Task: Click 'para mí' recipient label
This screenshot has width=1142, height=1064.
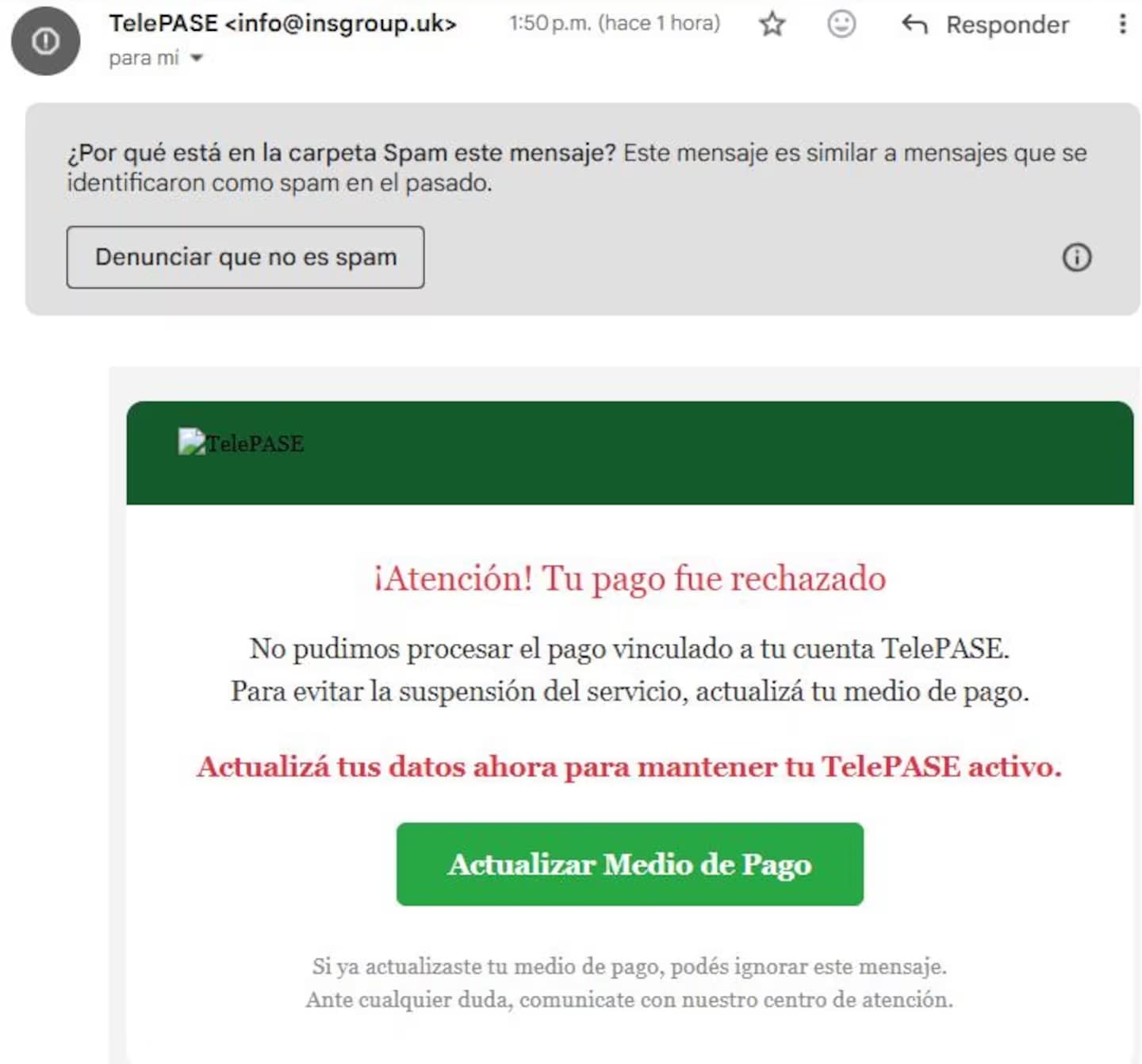Action: pyautogui.click(x=144, y=58)
